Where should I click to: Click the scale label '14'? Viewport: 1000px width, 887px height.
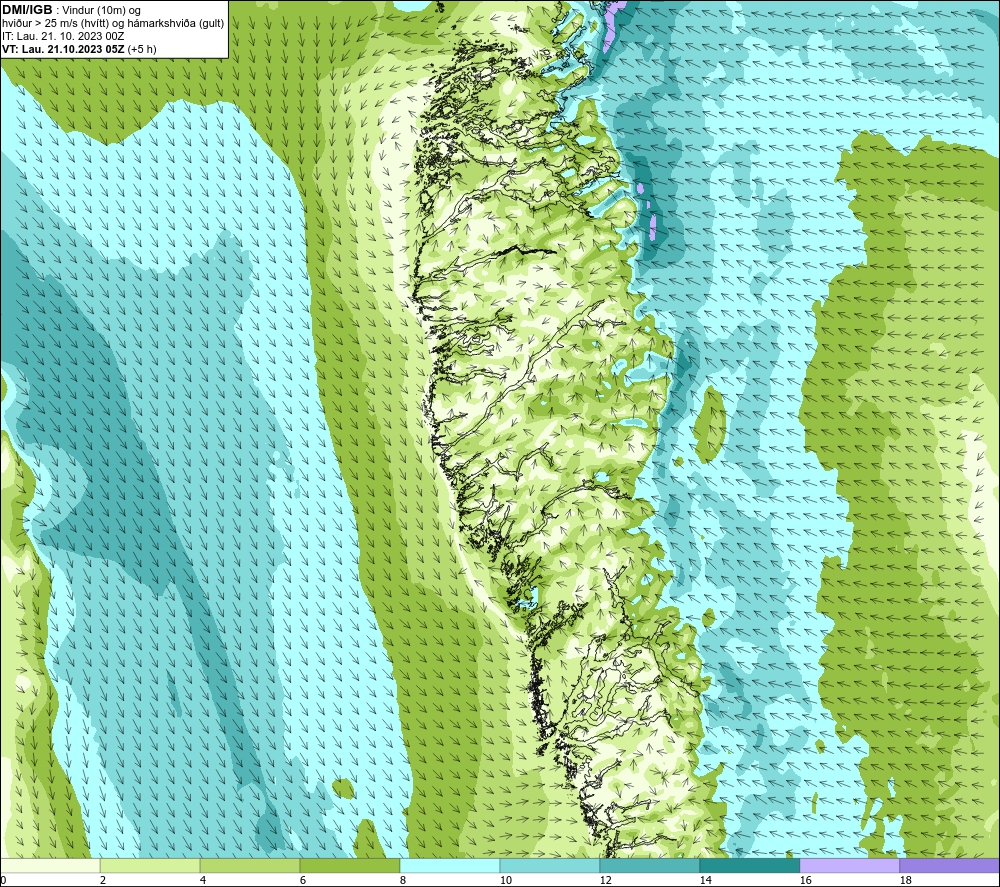click(705, 881)
